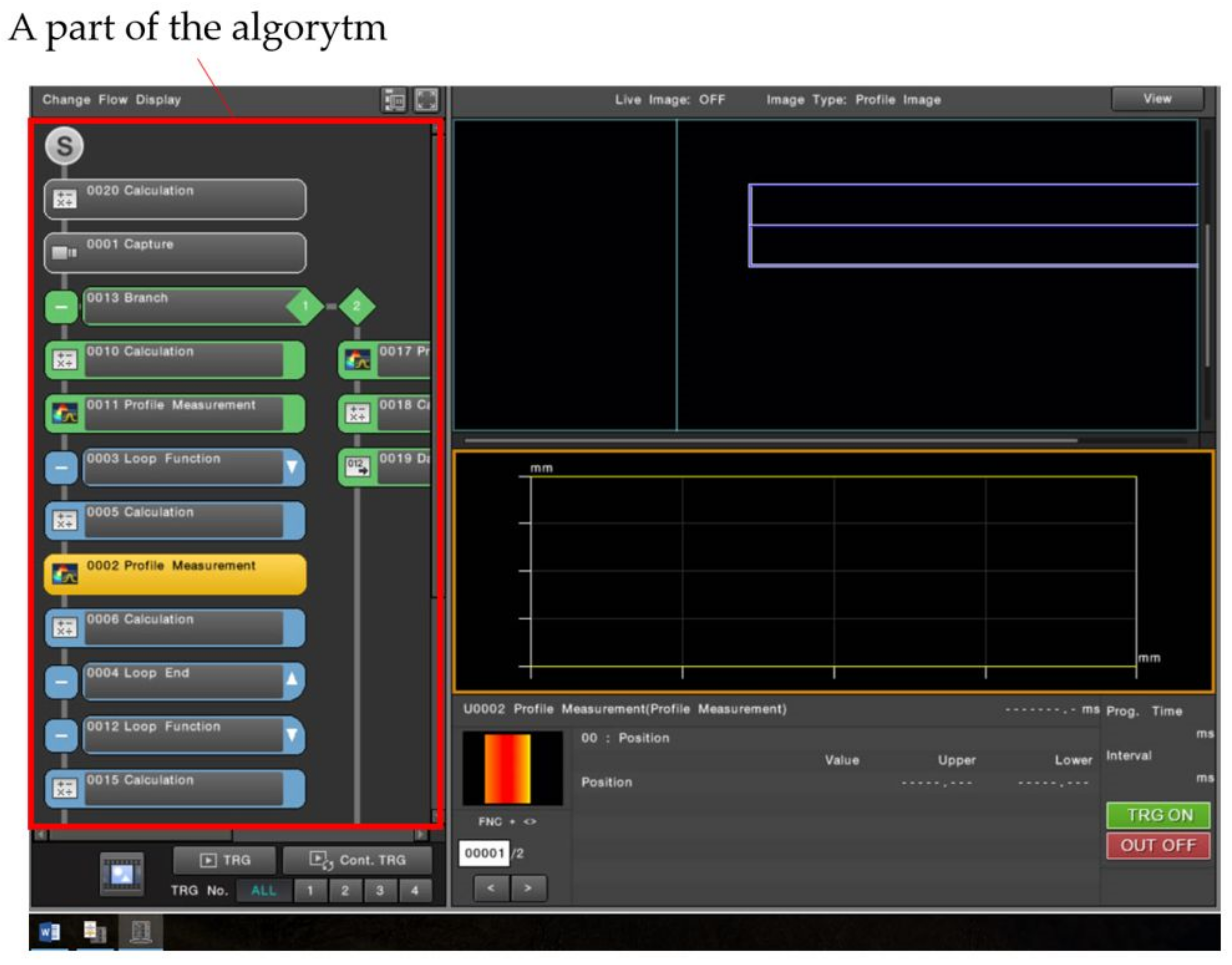The width and height of the screenshot is (1232, 965).
Task: Go to next result page arrow
Action: coord(528,888)
